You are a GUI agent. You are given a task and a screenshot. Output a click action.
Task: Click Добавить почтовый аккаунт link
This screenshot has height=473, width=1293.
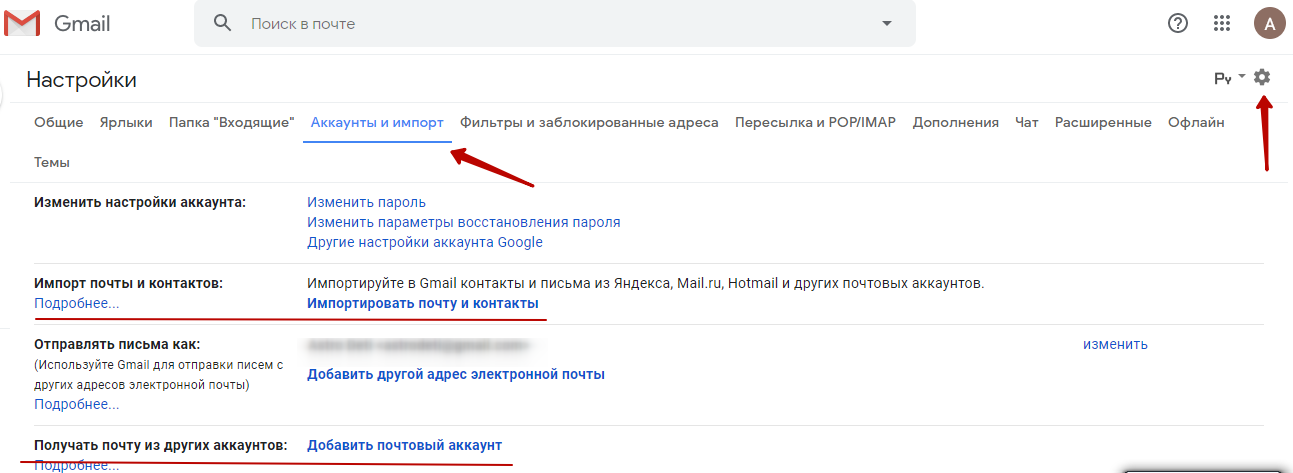404,444
